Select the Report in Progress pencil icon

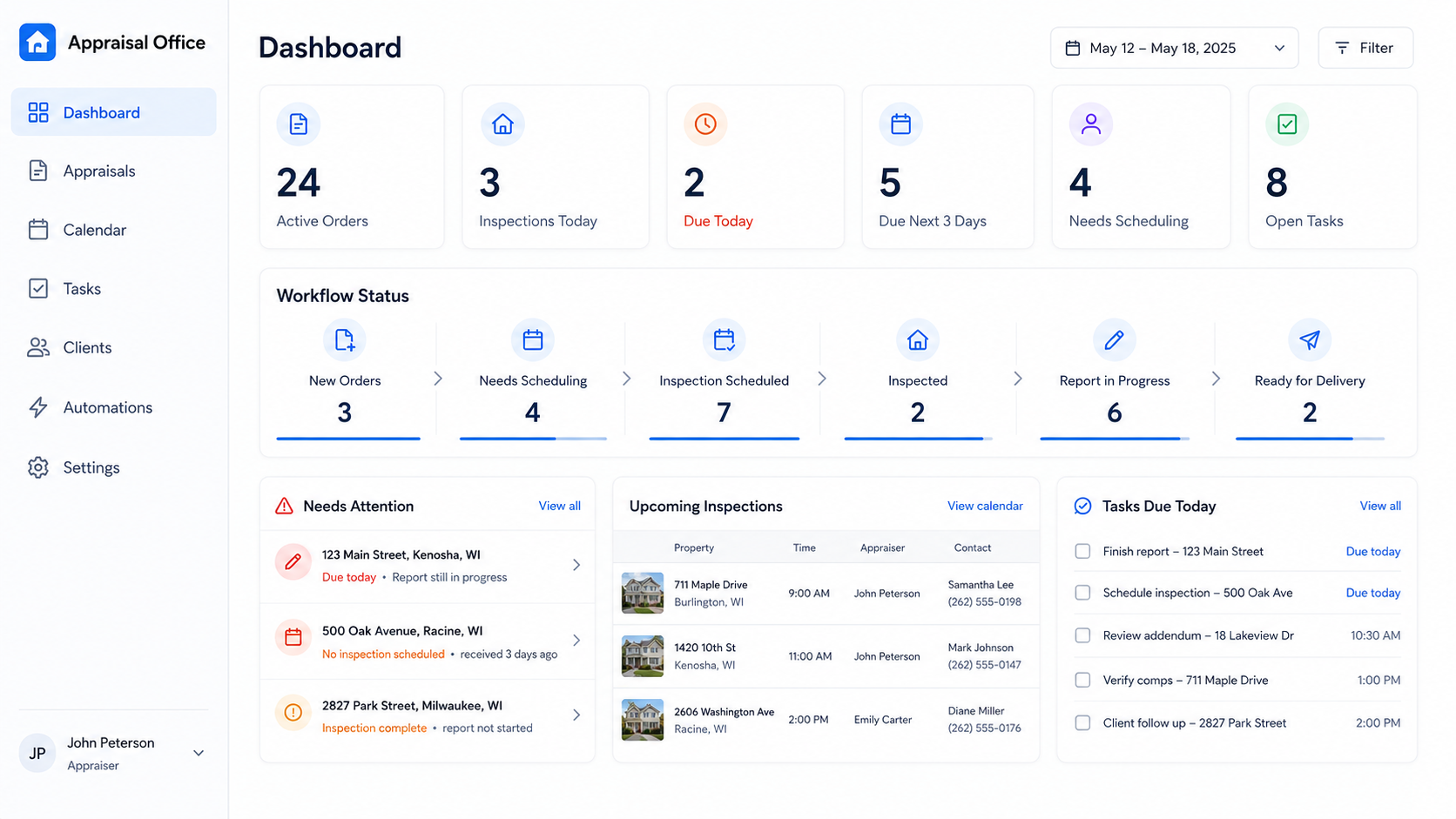pyautogui.click(x=1114, y=339)
